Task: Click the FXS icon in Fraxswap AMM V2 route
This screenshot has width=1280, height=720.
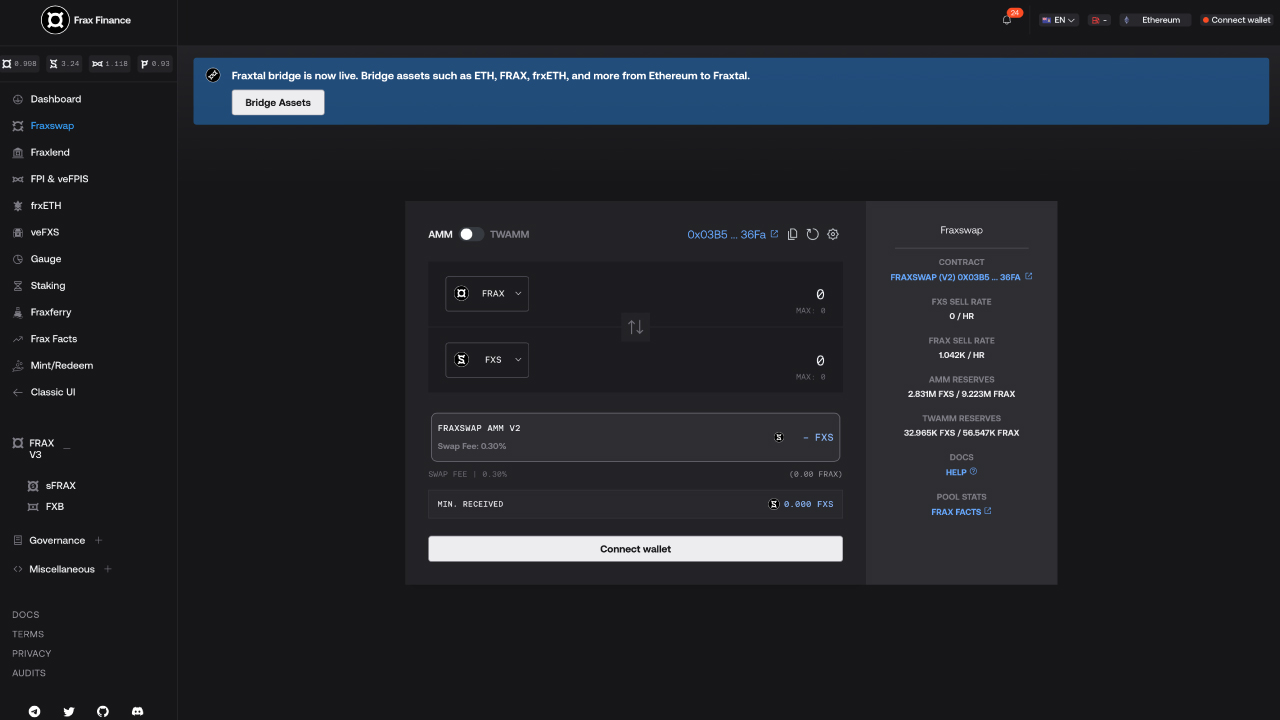Action: click(x=778, y=437)
